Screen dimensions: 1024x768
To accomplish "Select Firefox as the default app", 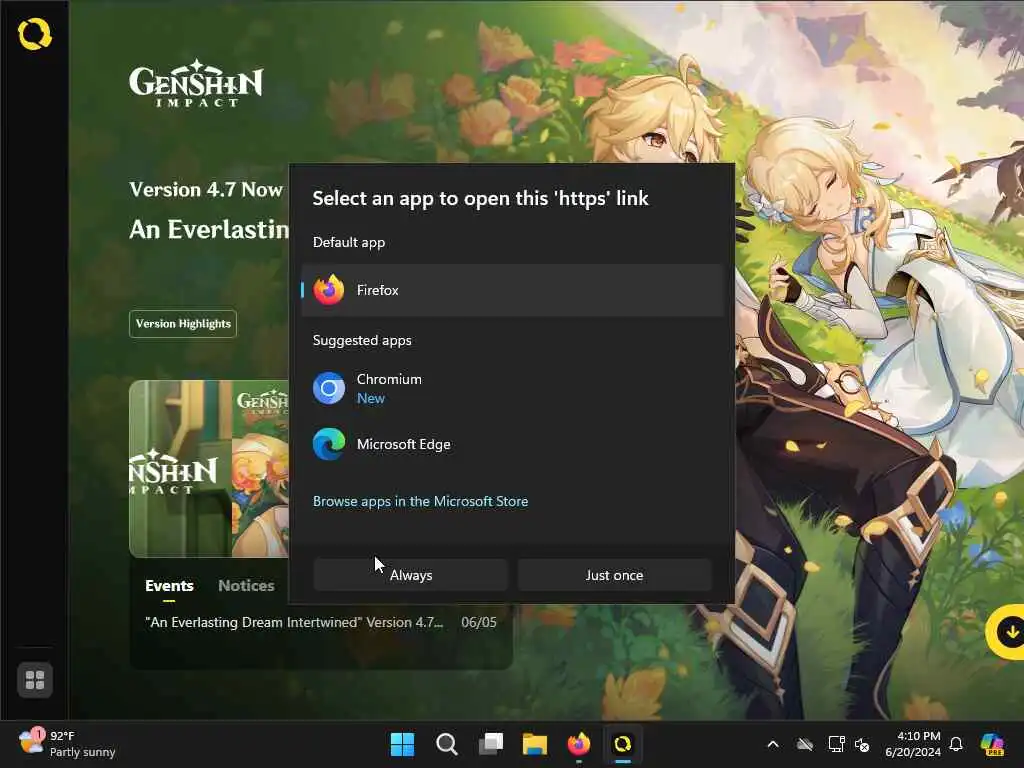I will (x=513, y=290).
